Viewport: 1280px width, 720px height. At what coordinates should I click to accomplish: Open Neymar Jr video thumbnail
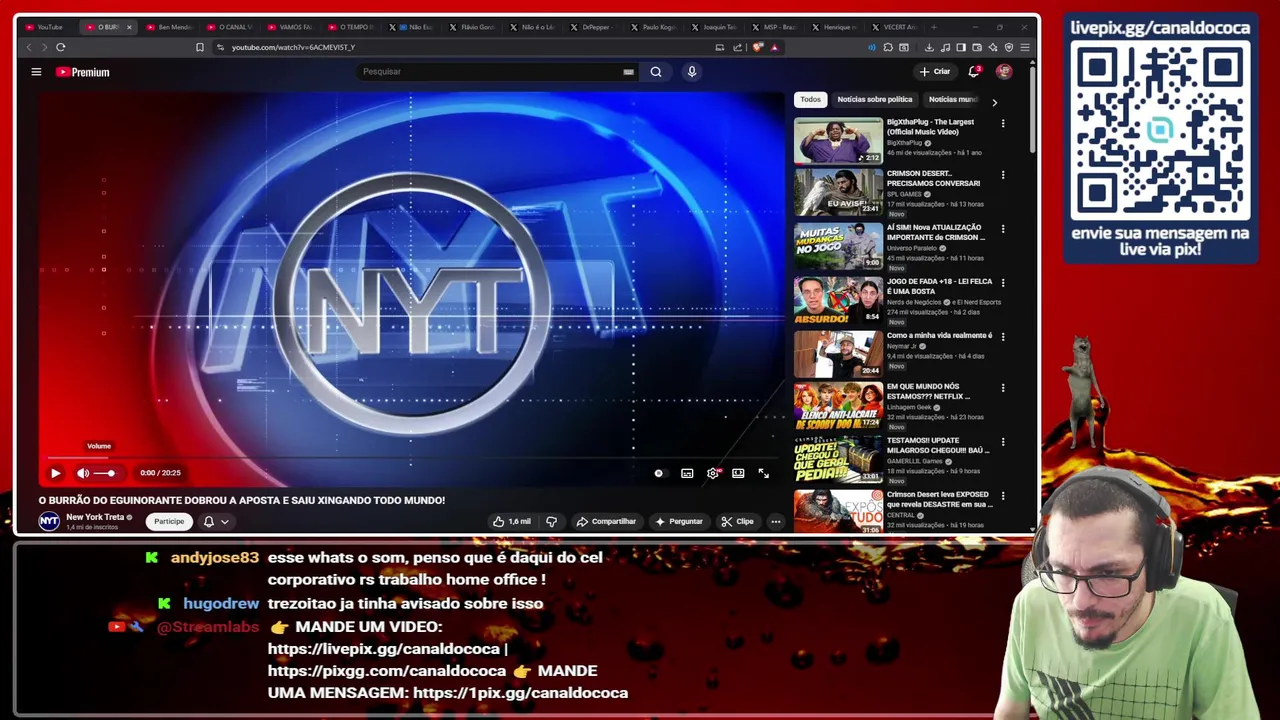click(839, 354)
